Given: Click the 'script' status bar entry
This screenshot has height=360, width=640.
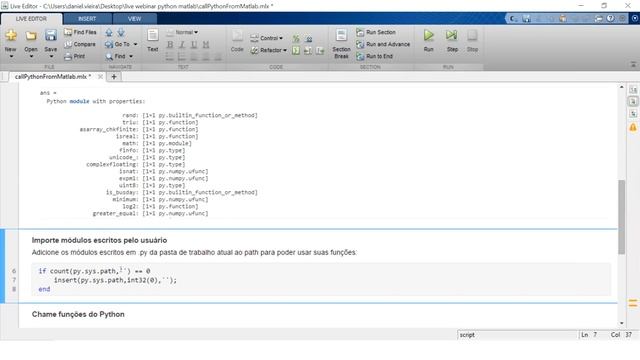Looking at the screenshot, I should (467, 335).
